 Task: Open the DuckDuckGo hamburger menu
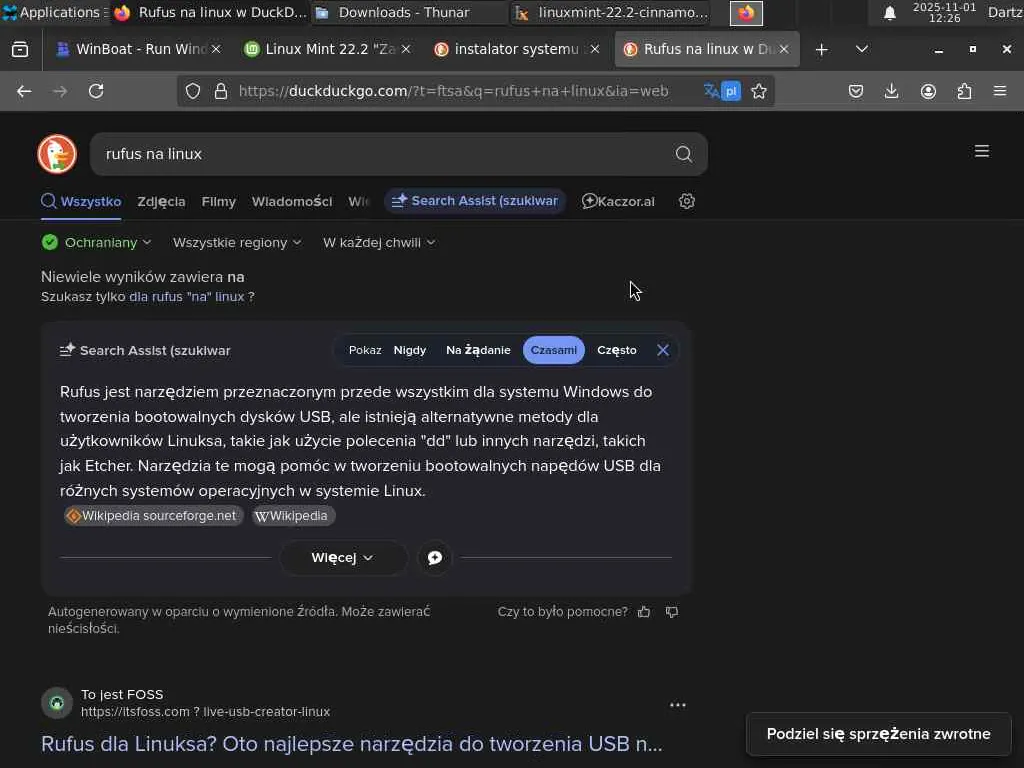click(982, 152)
